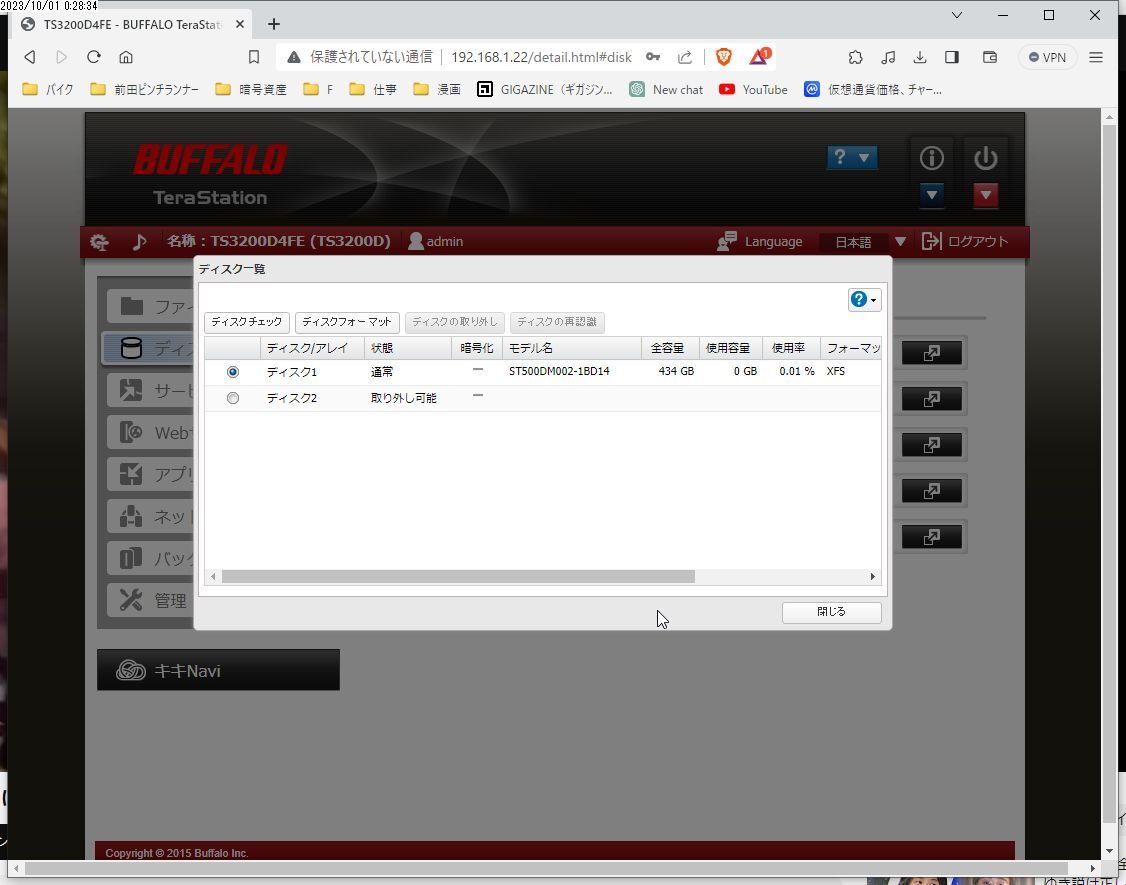
Task: Open browser extensions puzzle icon
Action: pyautogui.click(x=855, y=57)
